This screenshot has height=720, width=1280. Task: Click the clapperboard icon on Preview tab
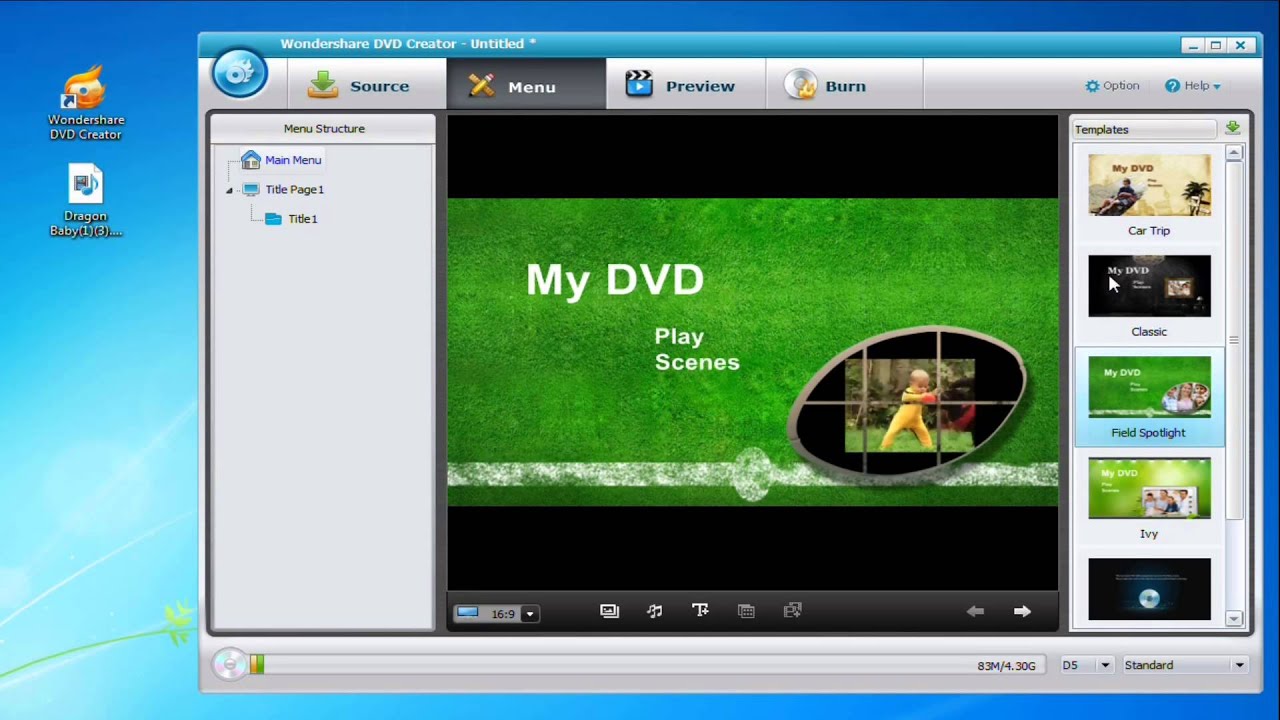coord(639,84)
